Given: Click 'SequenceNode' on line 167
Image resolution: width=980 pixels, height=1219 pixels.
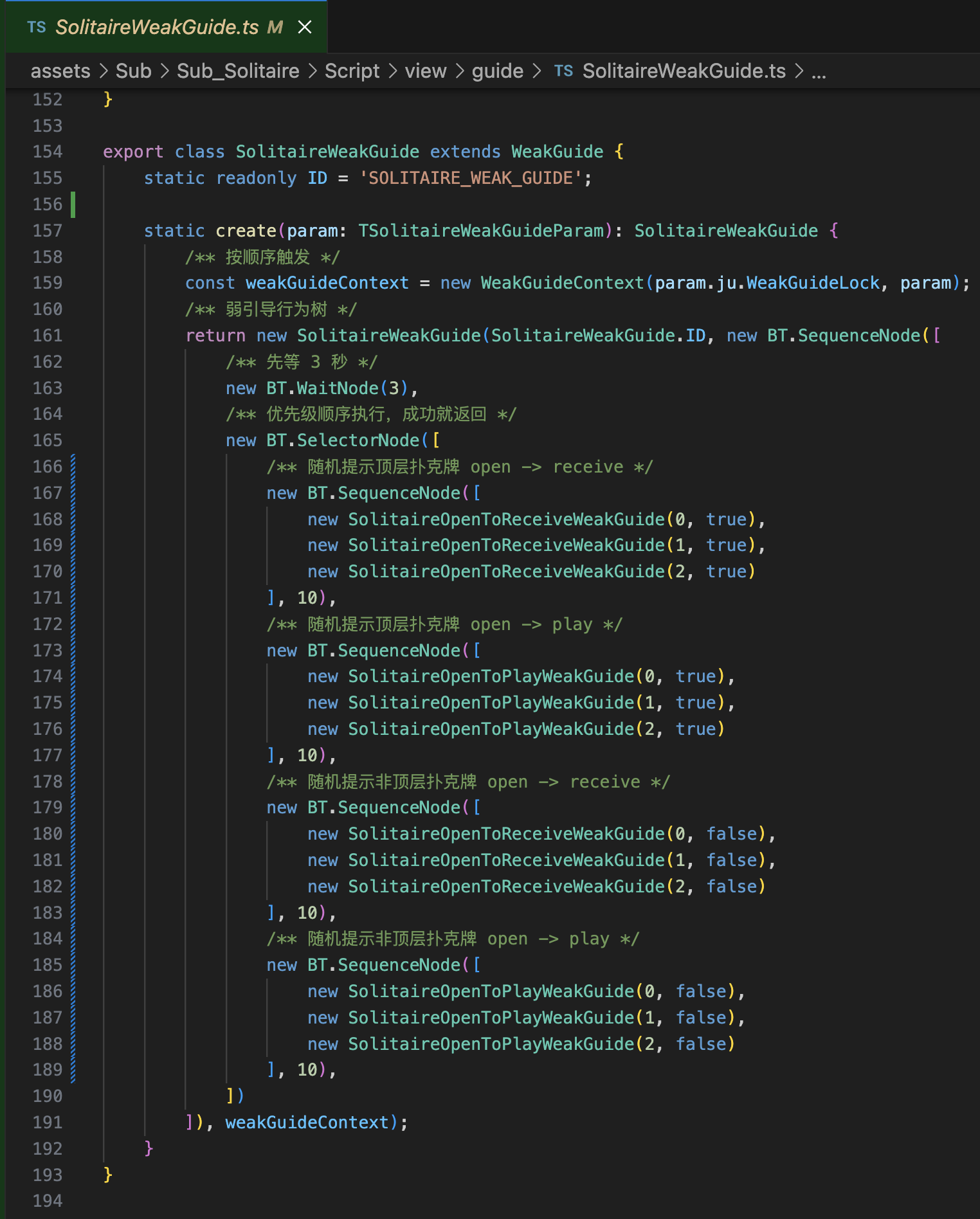Looking at the screenshot, I should 399,493.
